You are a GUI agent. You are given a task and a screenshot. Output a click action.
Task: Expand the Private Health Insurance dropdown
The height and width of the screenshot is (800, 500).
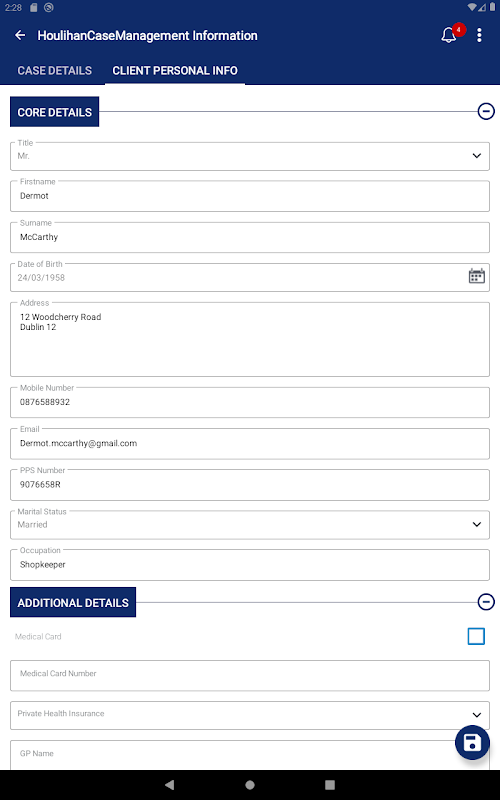coord(250,715)
